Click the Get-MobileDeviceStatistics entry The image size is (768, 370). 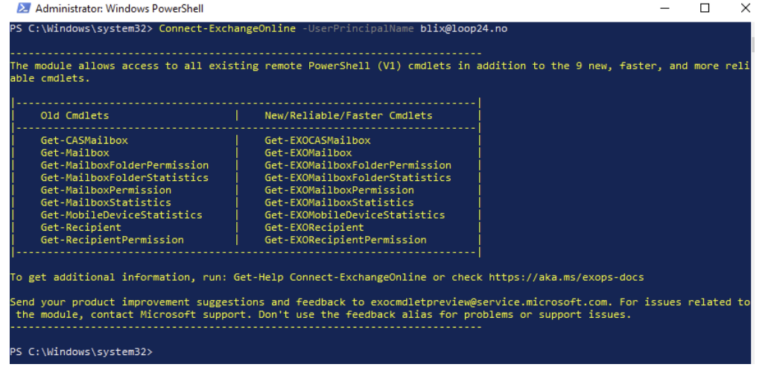[x=121, y=215]
